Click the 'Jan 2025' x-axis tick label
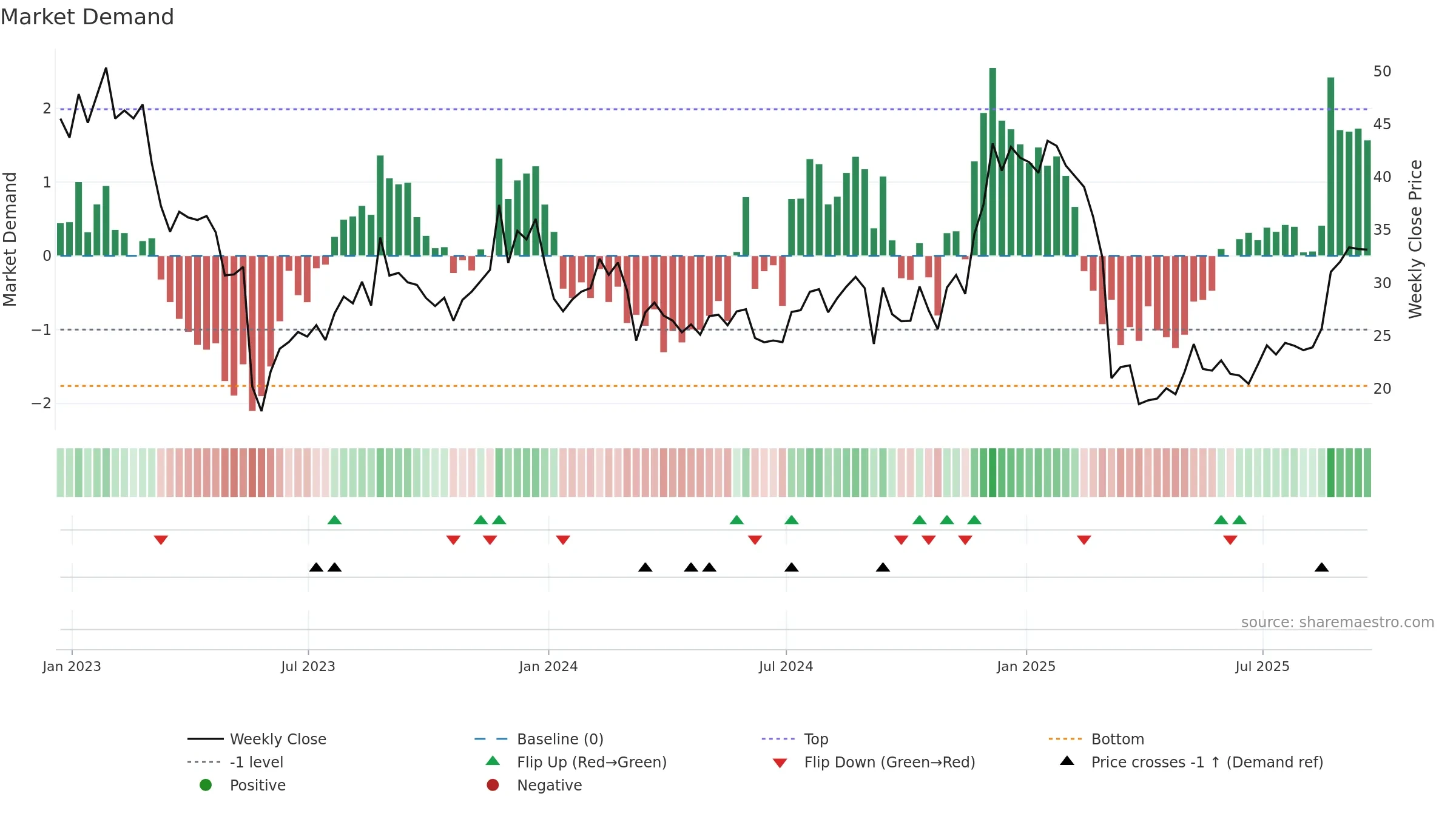This screenshot has height=819, width=1456. pos(1026,666)
